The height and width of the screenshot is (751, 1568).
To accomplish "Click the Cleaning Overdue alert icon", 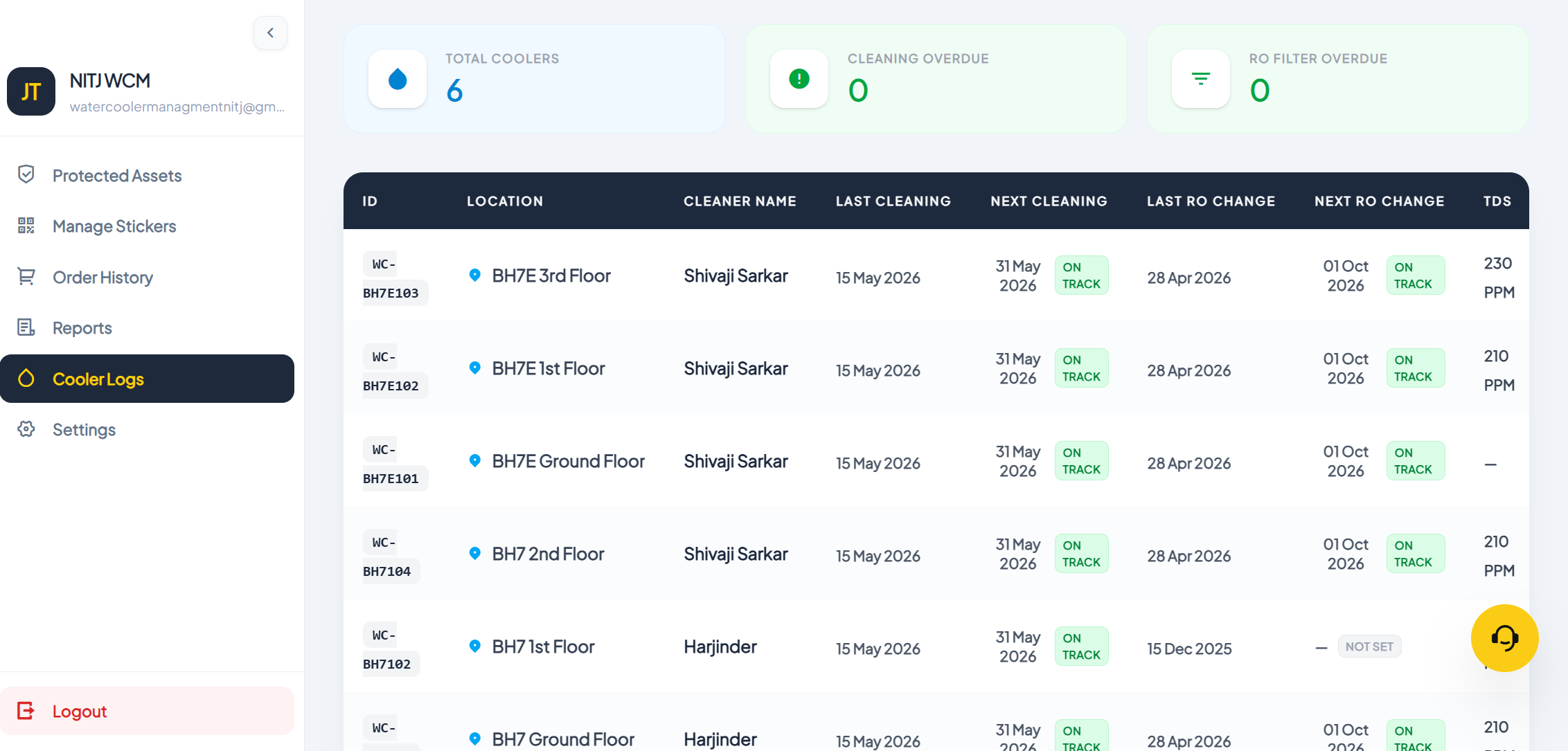I will 799,79.
